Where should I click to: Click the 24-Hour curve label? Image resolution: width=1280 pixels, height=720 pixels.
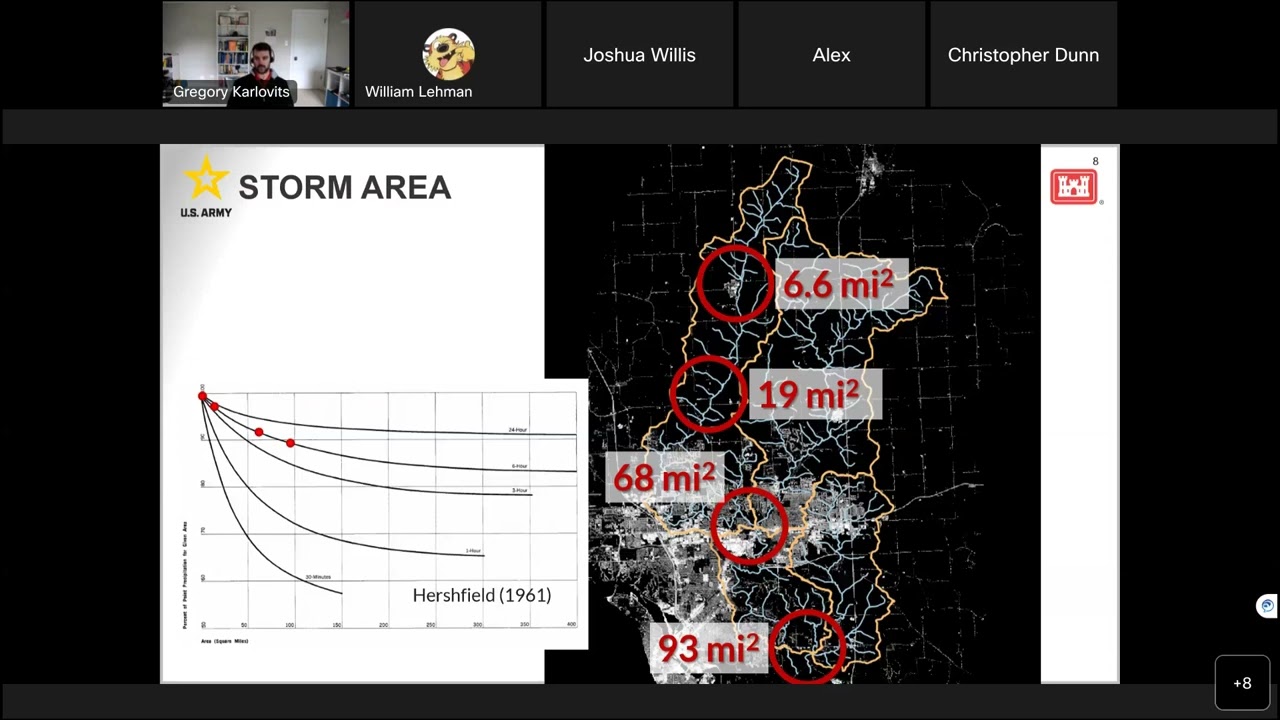click(x=517, y=430)
